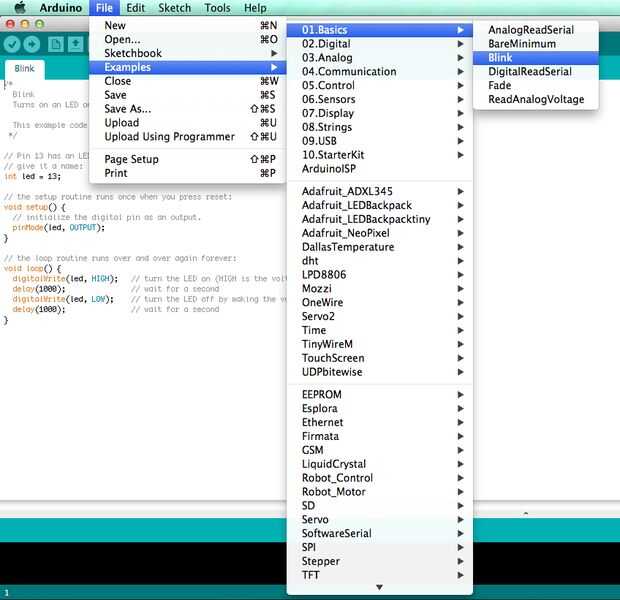Viewport: 620px width, 600px height.
Task: Choose Upload from the File menu
Action: pyautogui.click(x=187, y=123)
